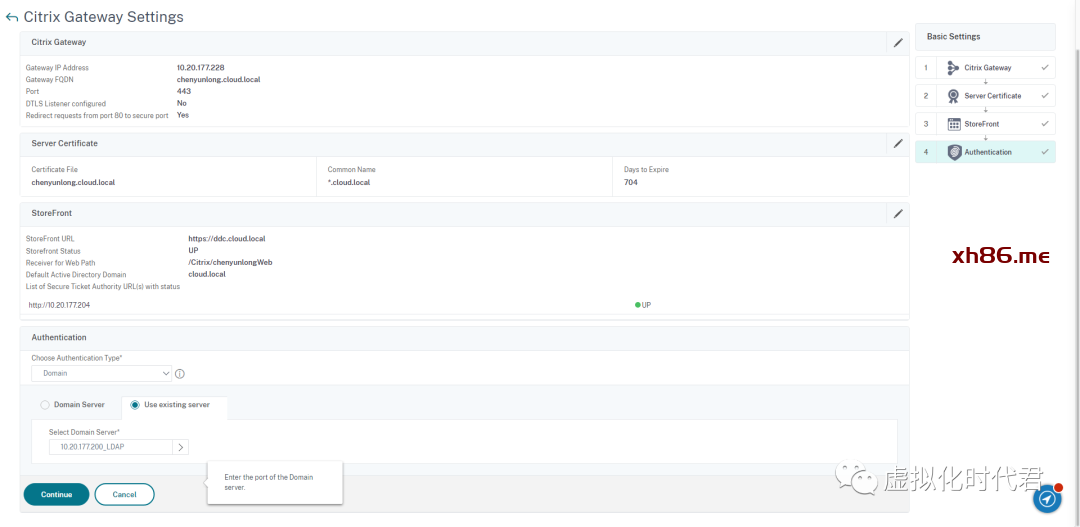Click the Port value 443
Screen dimensions: 1080x527
tap(184, 91)
